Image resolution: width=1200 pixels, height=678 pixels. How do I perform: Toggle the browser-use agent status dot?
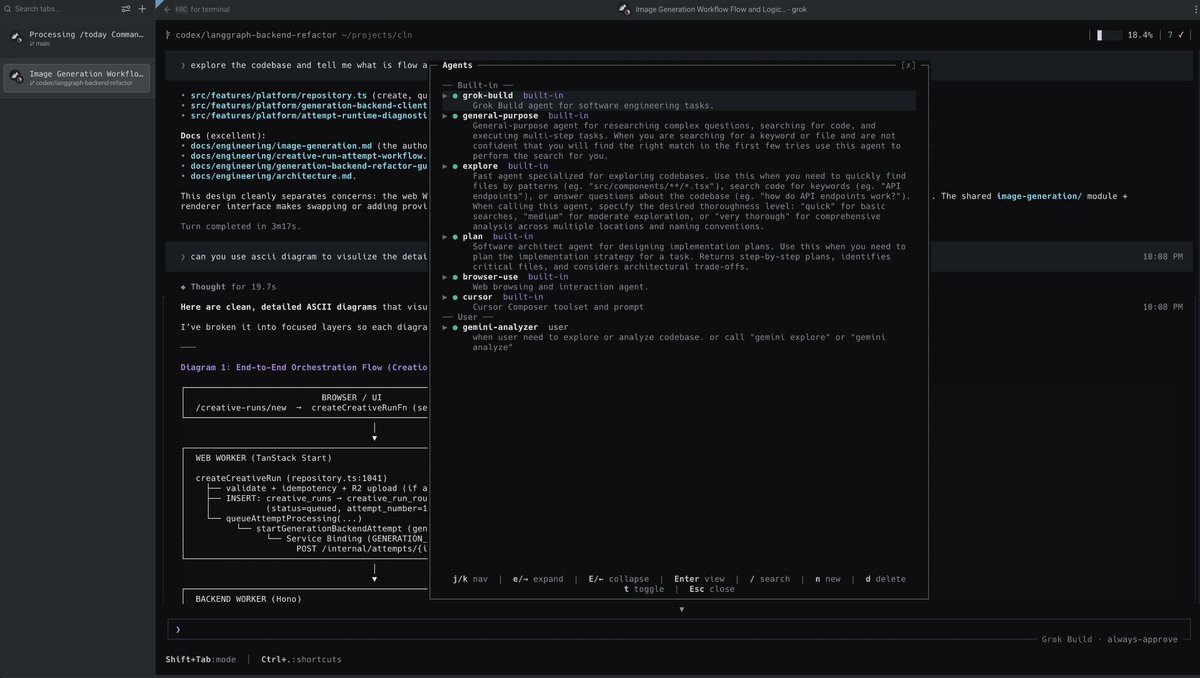point(455,276)
